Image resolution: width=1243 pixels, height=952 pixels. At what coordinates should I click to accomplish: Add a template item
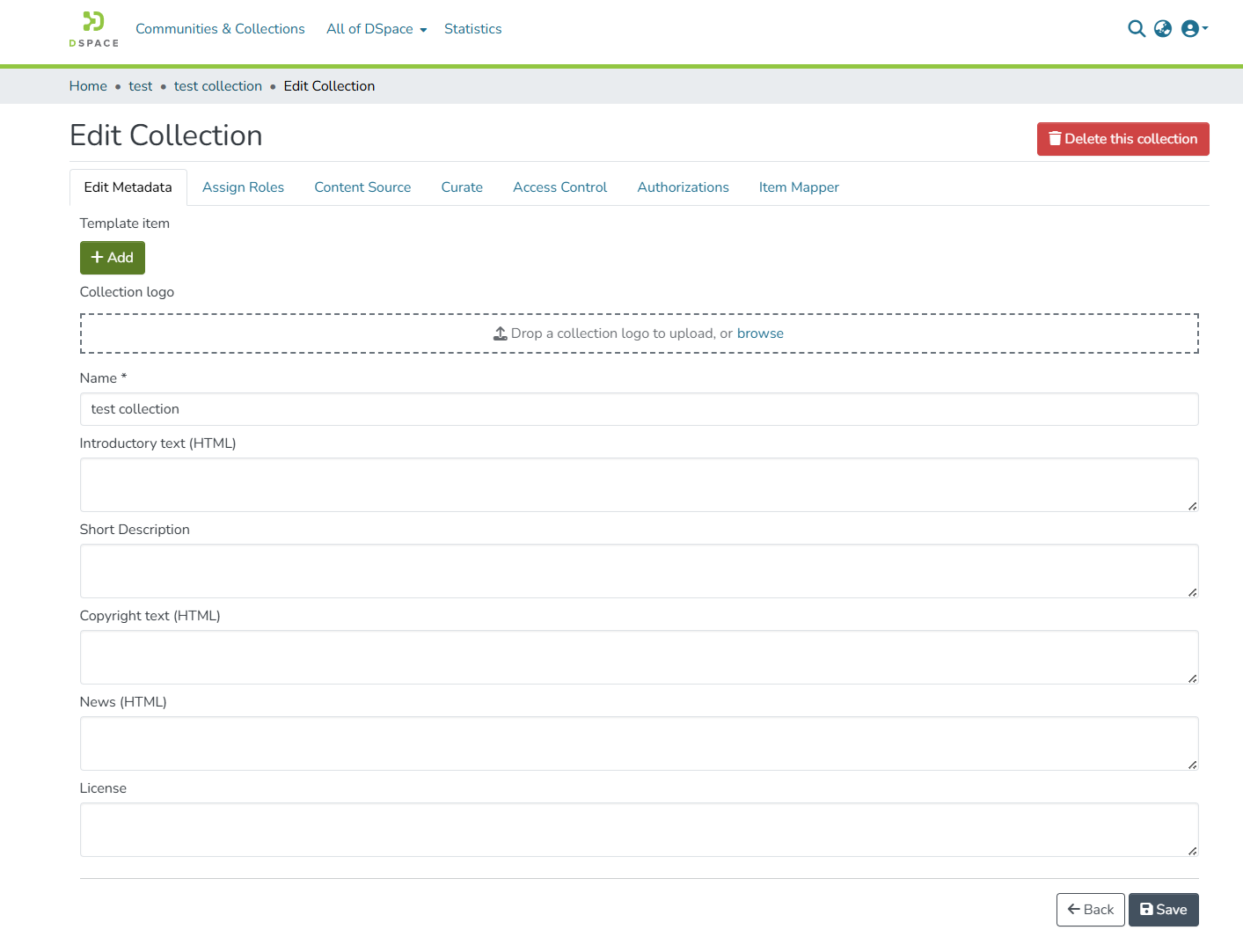[x=113, y=258]
